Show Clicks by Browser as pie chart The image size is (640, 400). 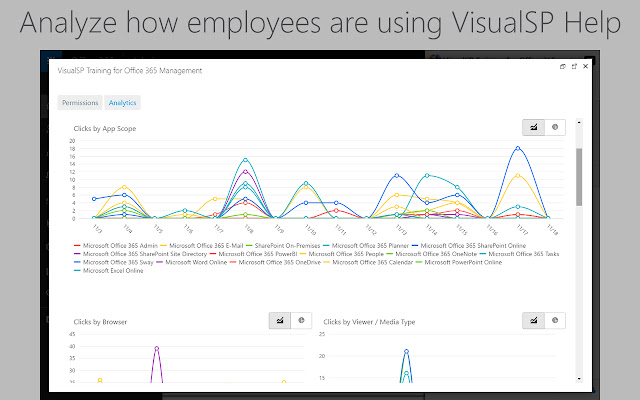[301, 320]
